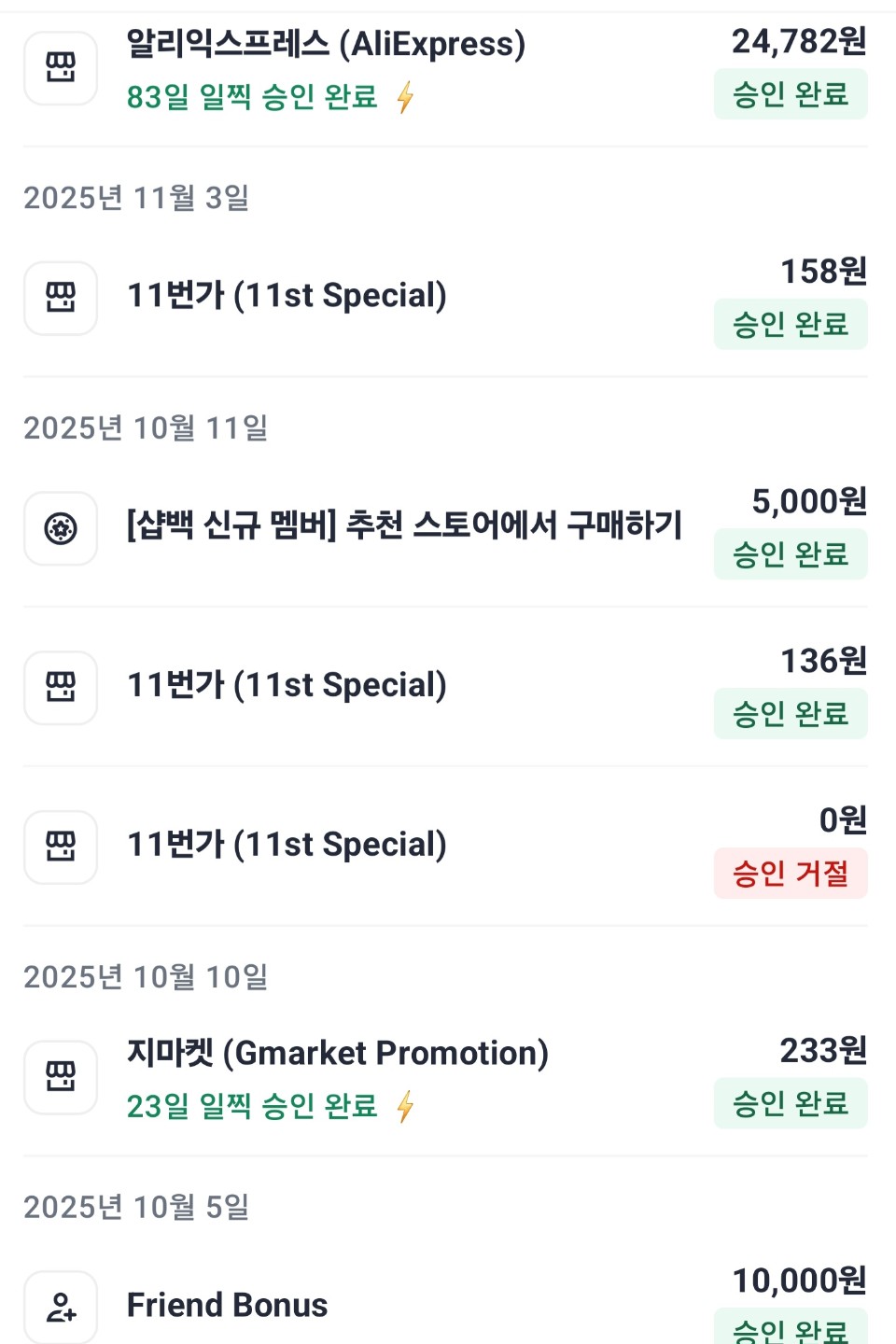The width and height of the screenshot is (896, 1344).
Task: Tap 승인 완료 badge under 233원
Action: [791, 1103]
